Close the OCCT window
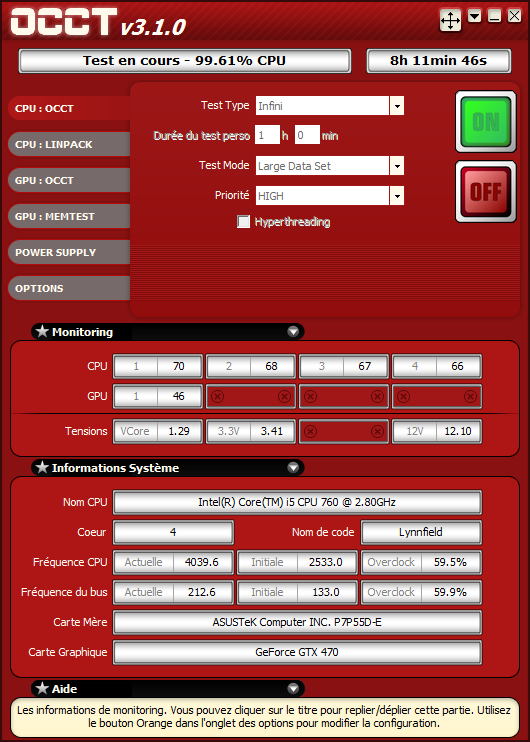 point(514,17)
